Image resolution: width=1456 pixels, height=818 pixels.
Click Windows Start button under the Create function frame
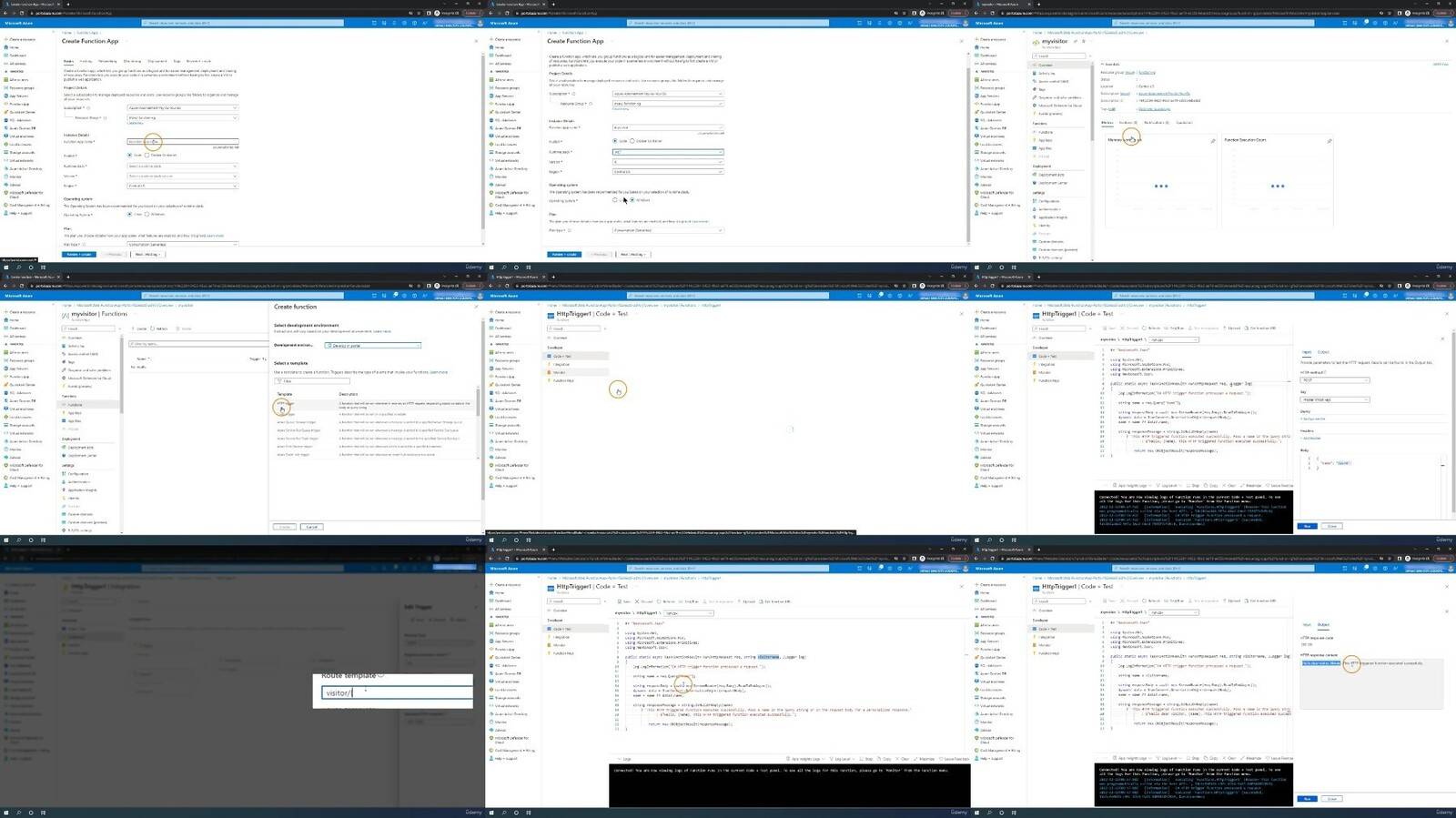coord(6,540)
